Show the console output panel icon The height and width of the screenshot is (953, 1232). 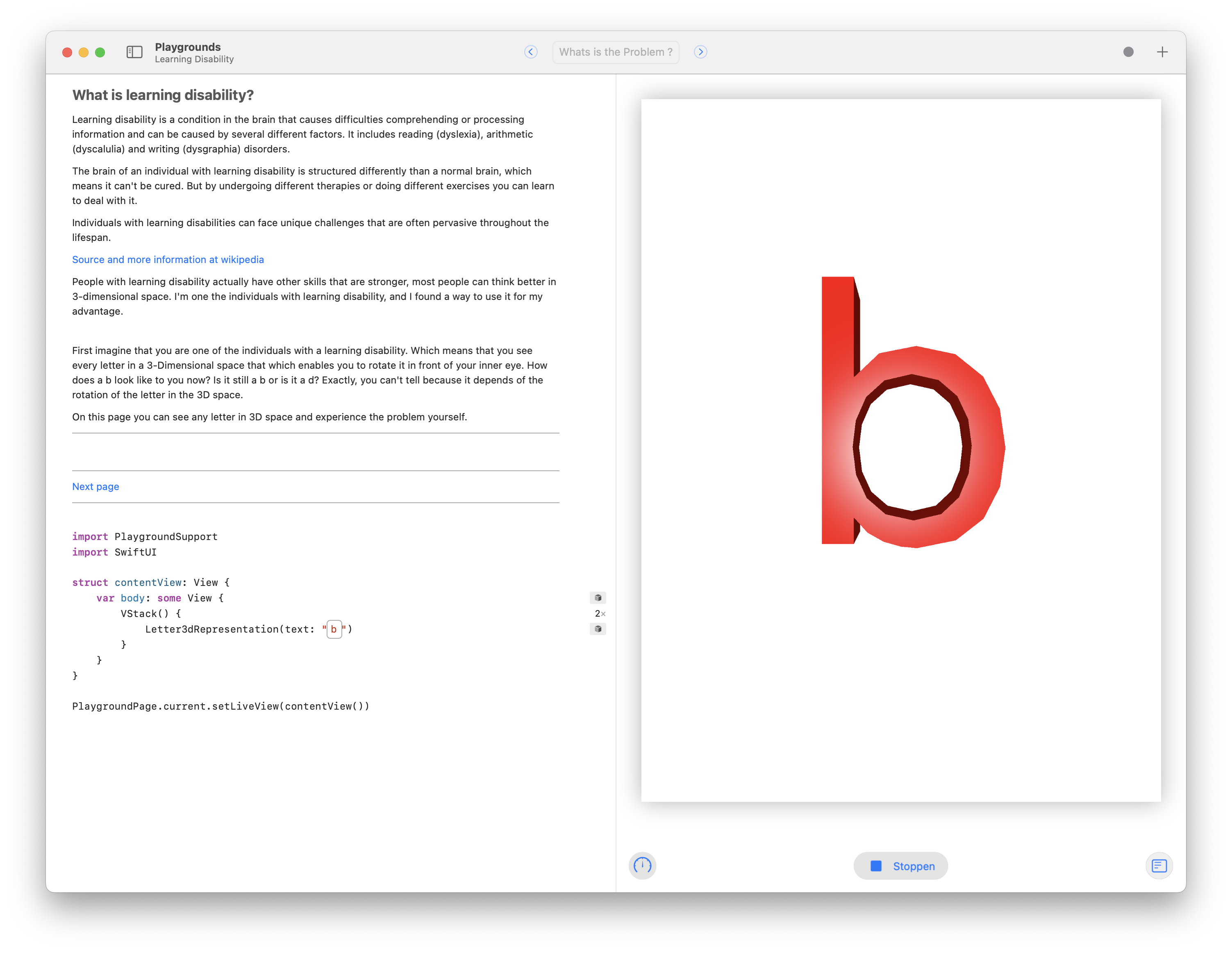point(1159,866)
